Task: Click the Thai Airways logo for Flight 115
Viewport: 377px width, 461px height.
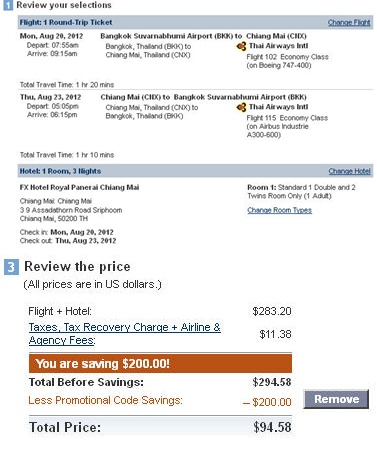Action: coord(241,107)
